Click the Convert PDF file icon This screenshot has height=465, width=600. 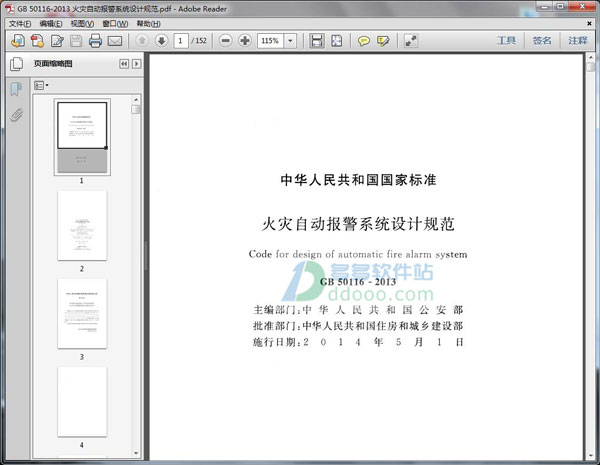[x=38, y=41]
